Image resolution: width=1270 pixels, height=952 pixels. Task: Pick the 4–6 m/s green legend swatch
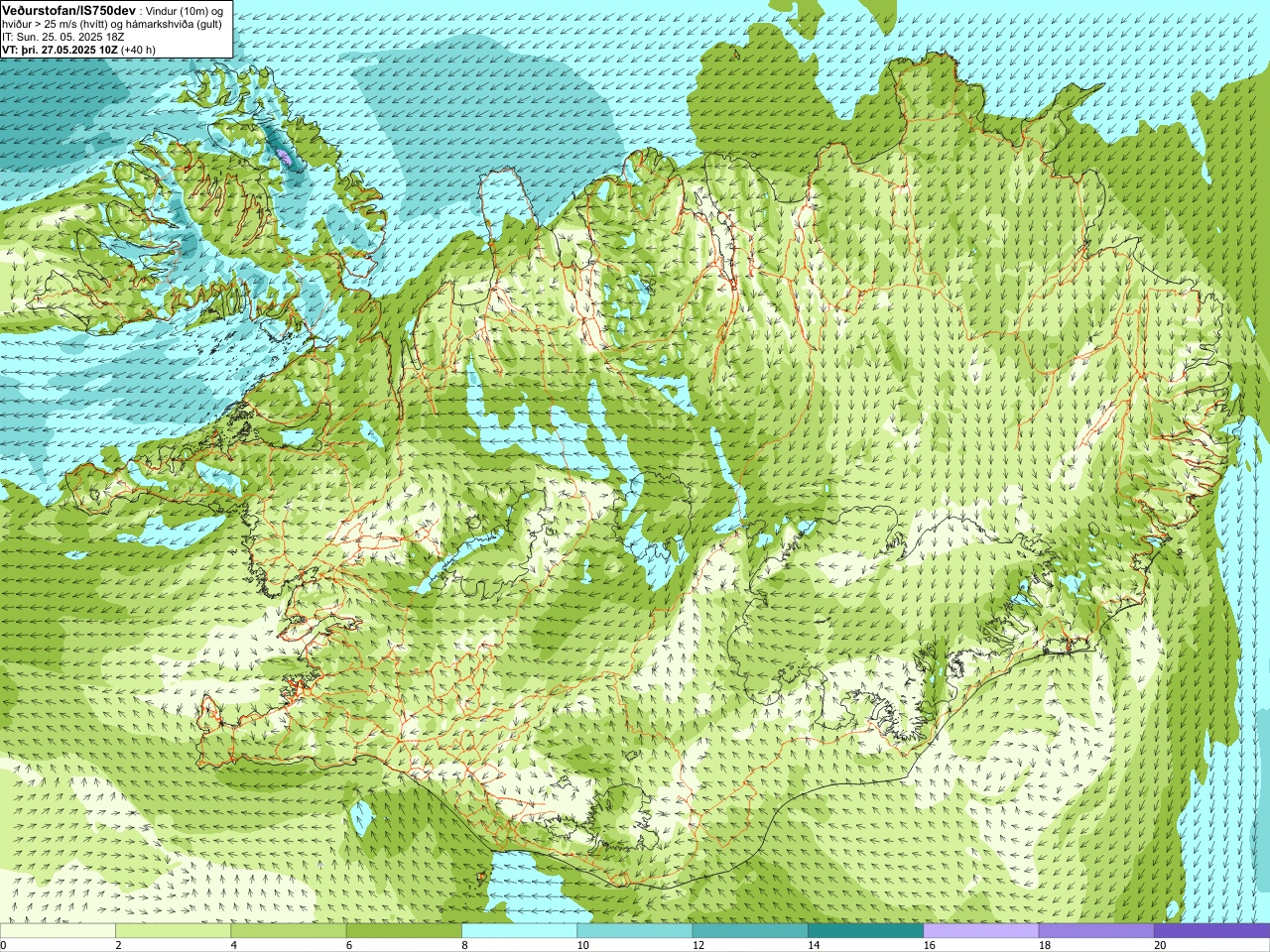tap(288, 930)
